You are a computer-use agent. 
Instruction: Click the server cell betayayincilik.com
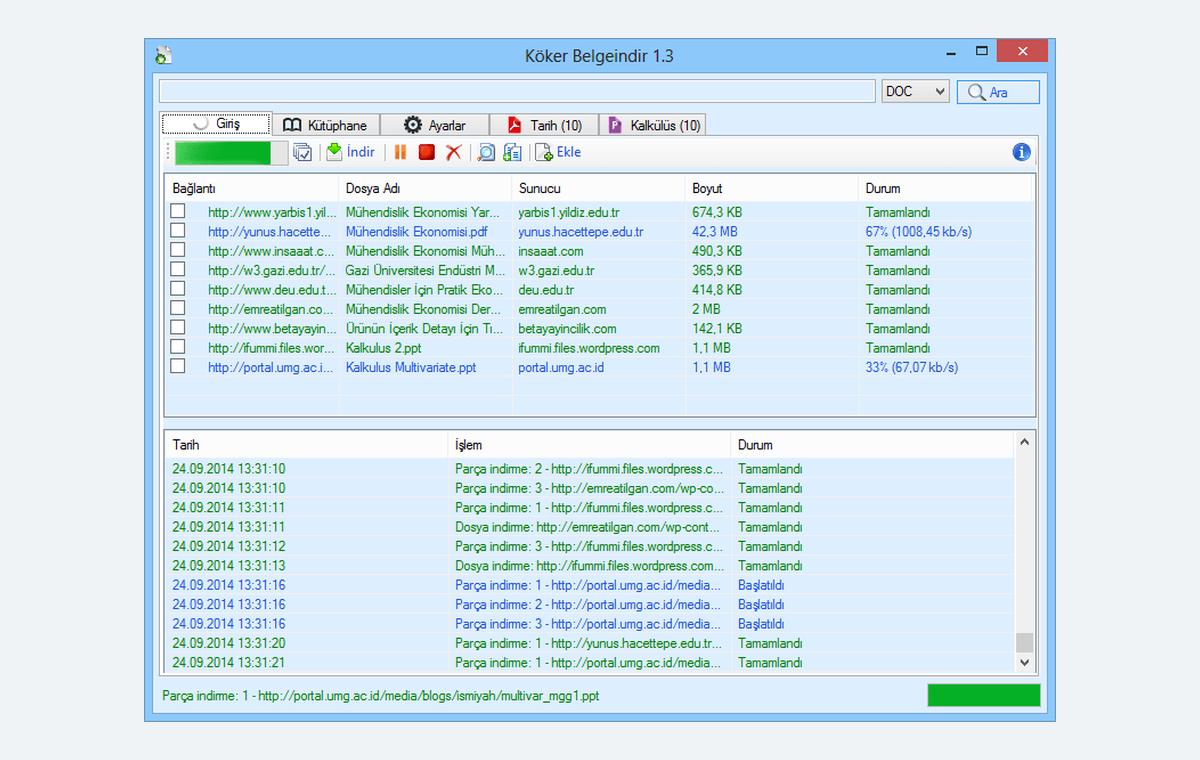tap(567, 328)
